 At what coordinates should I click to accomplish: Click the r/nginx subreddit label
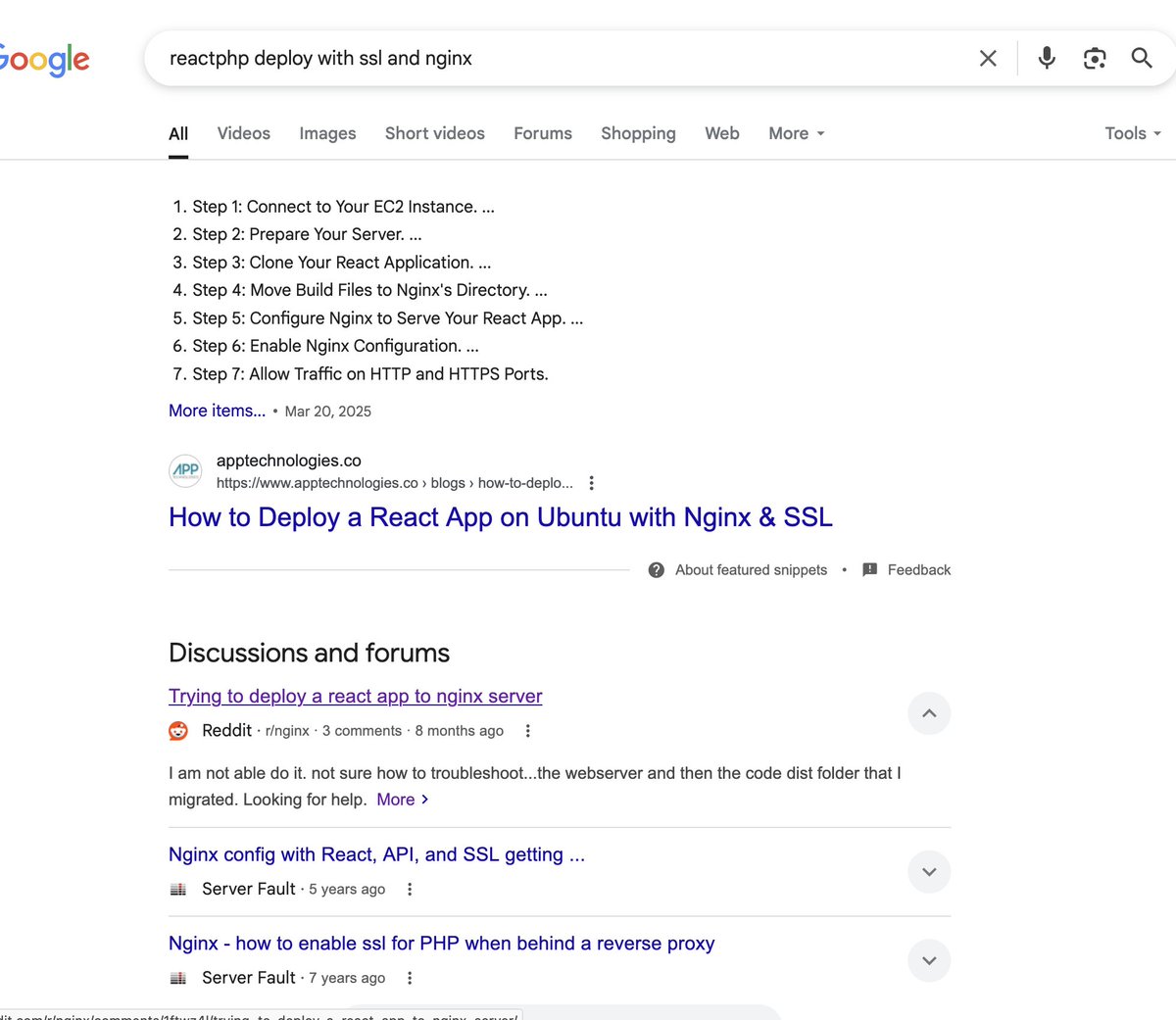(287, 731)
